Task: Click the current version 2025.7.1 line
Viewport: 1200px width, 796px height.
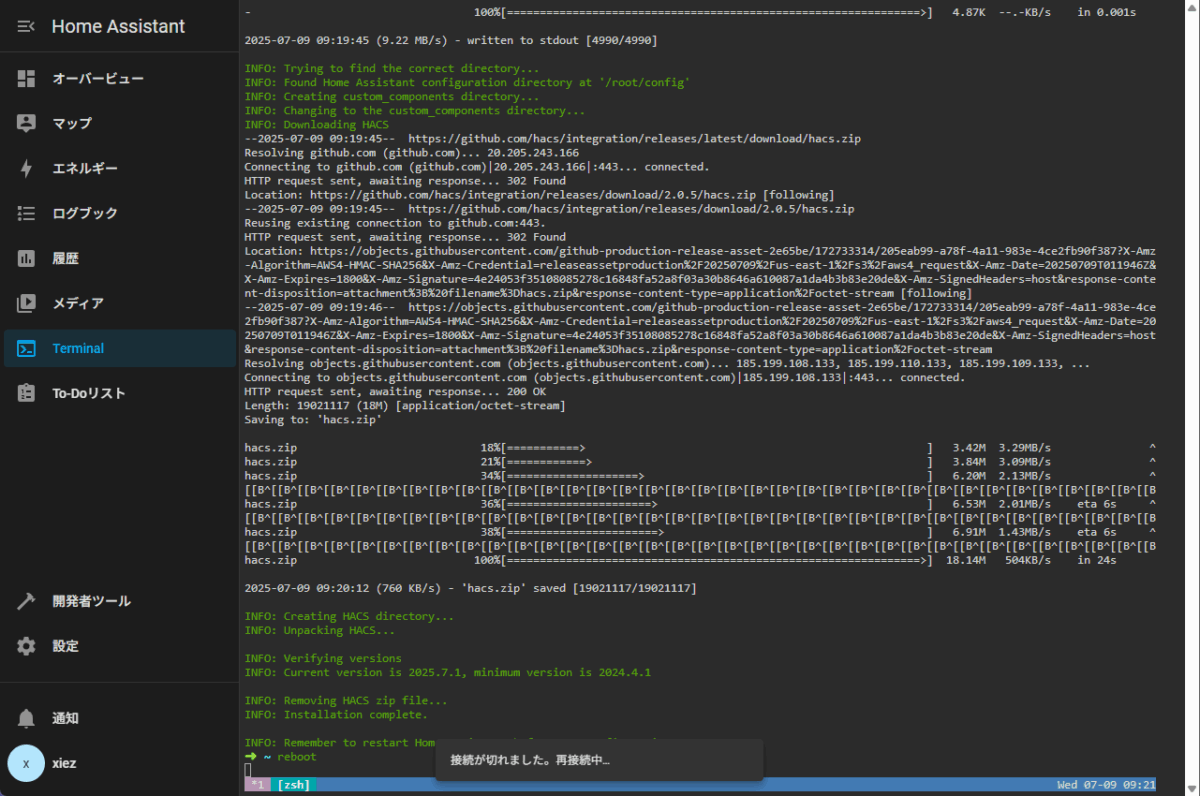Action: click(x=447, y=673)
